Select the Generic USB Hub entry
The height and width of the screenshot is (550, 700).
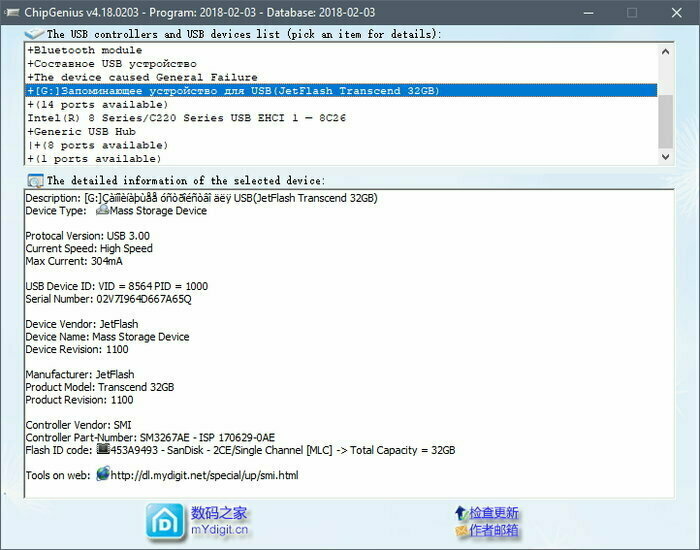pos(341,132)
